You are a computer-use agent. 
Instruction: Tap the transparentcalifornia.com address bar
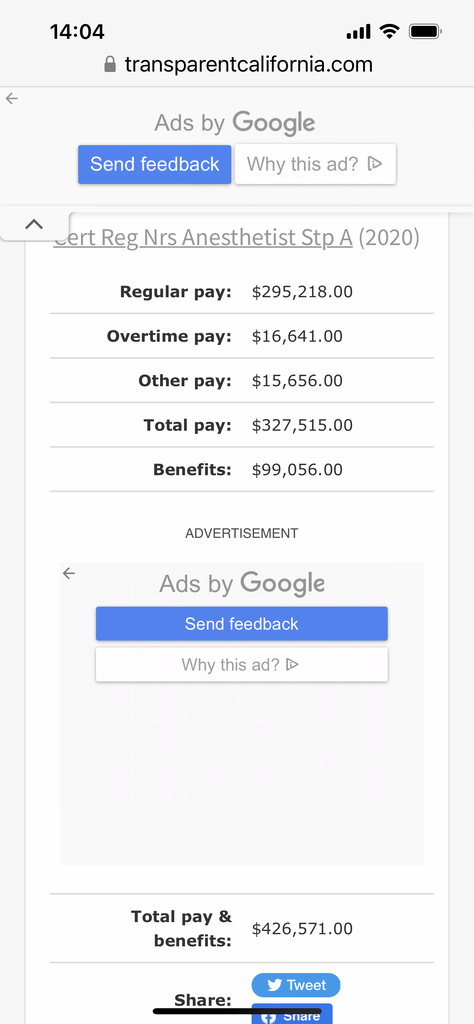tap(238, 64)
